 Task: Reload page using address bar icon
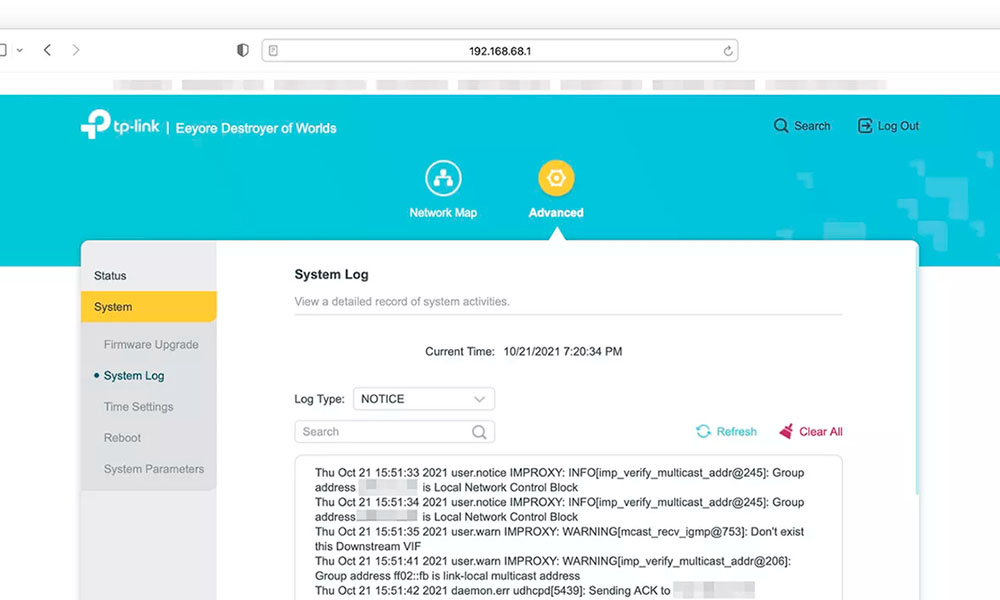coord(728,50)
